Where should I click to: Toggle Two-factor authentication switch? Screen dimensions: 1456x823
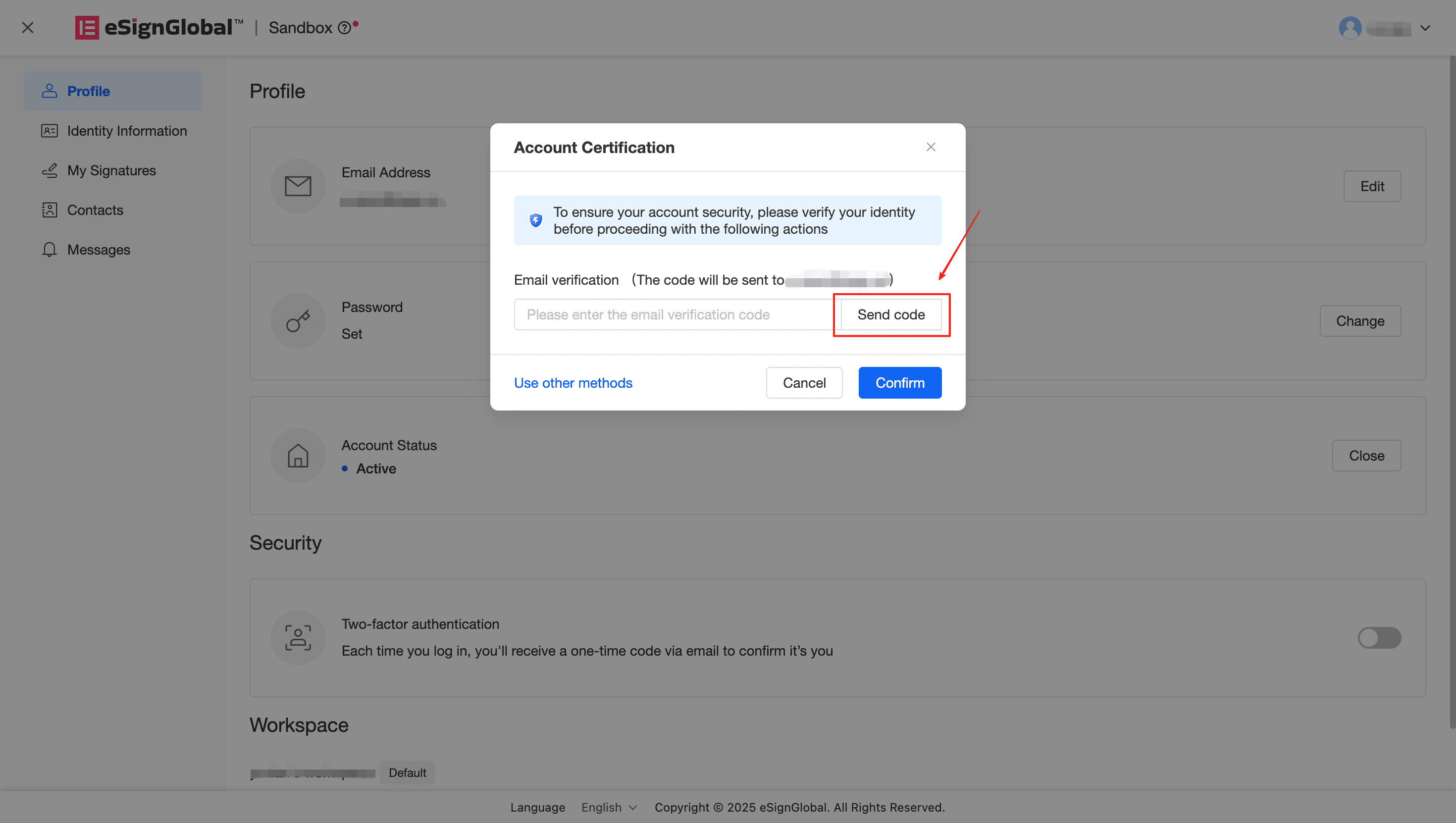(x=1379, y=638)
